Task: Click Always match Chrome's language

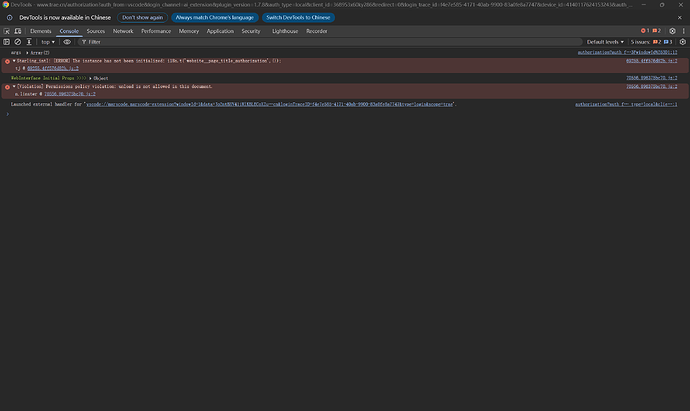Action: click(x=215, y=18)
